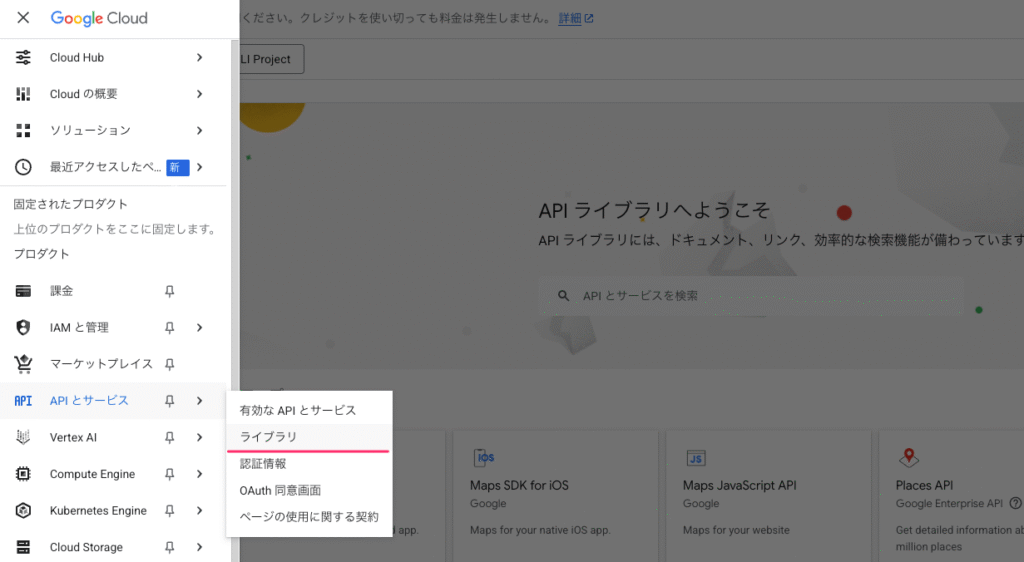Viewport: 1024px width, 562px height.
Task: Close the navigation menu with the X icon
Action: coord(23,18)
